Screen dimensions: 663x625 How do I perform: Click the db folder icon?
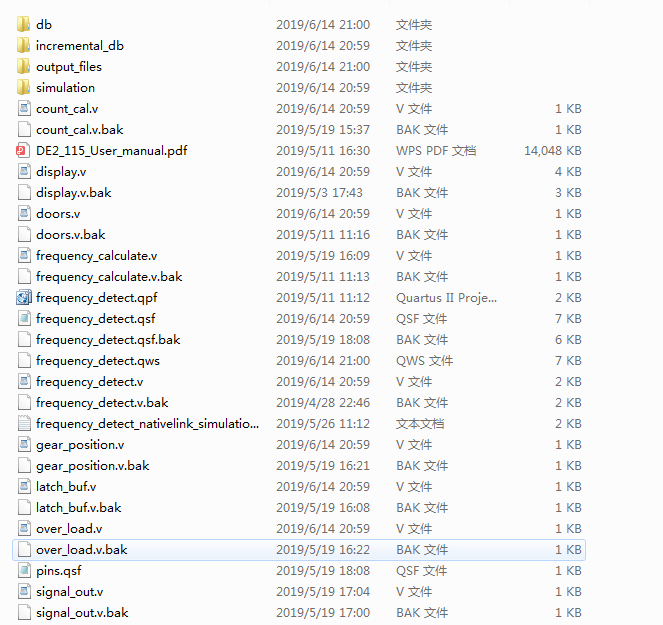[x=24, y=25]
